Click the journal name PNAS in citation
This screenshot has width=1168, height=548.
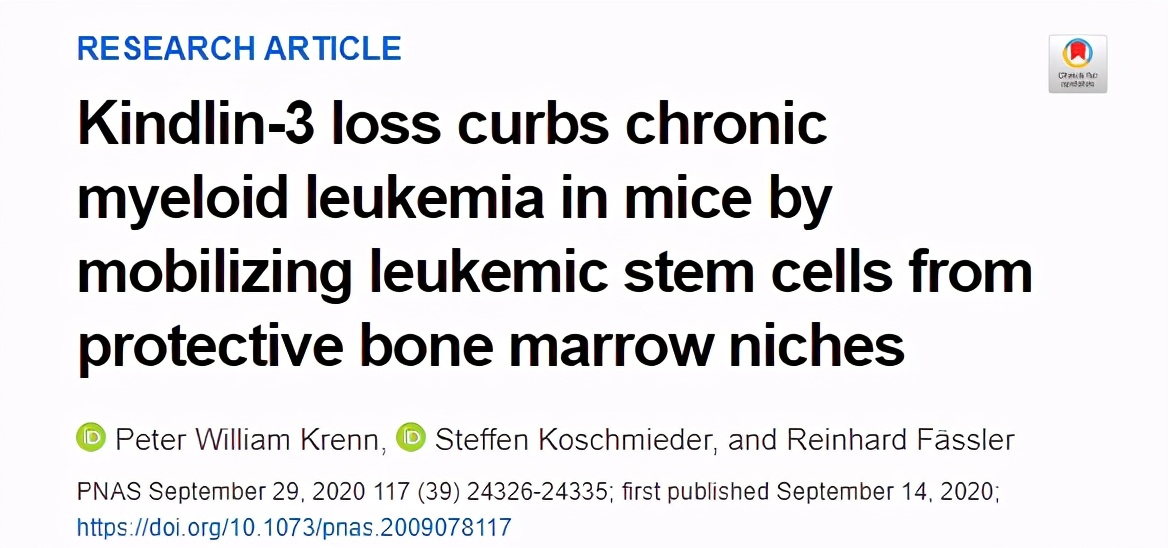tap(109, 492)
